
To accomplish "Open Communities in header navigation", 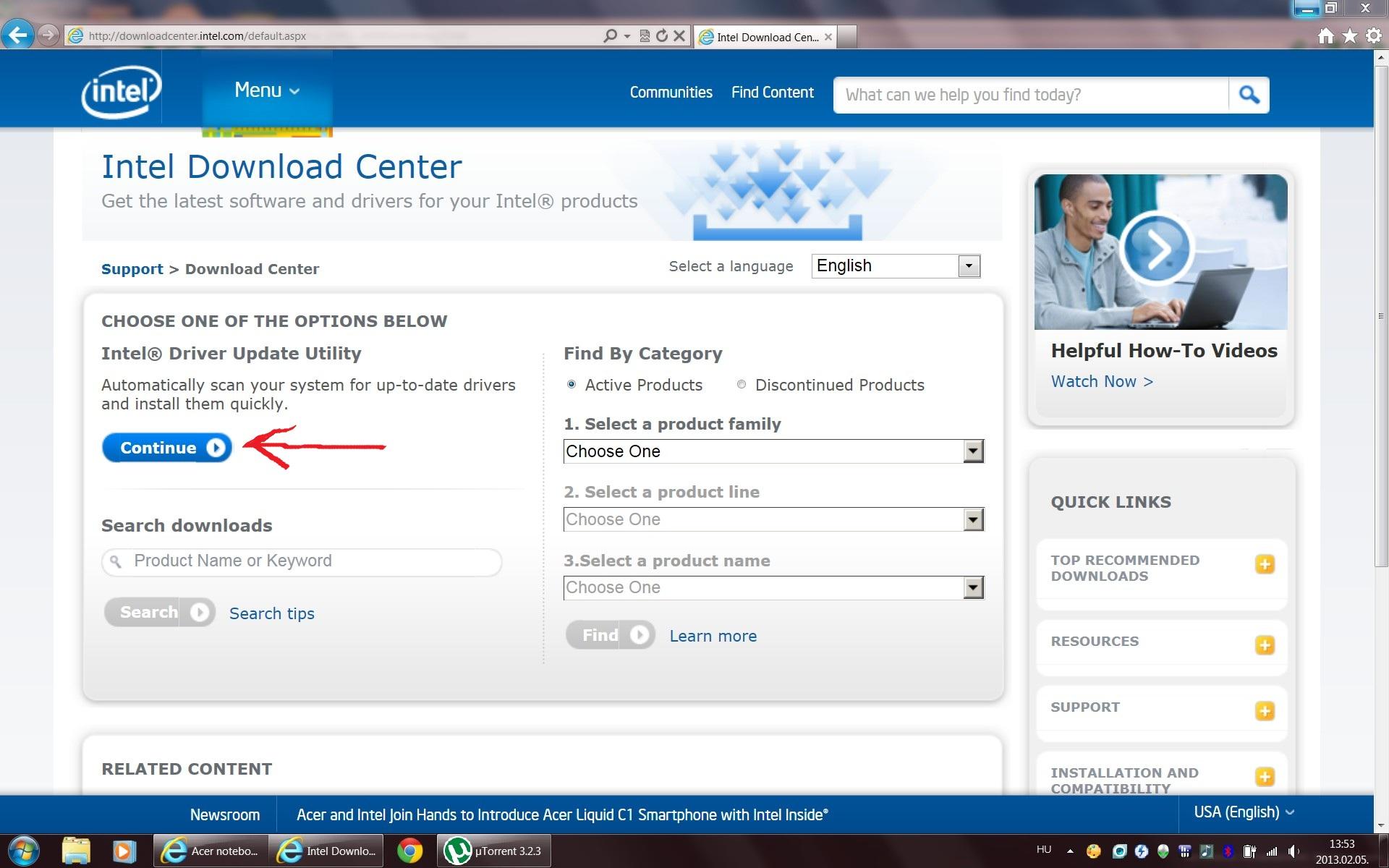I will 671,93.
